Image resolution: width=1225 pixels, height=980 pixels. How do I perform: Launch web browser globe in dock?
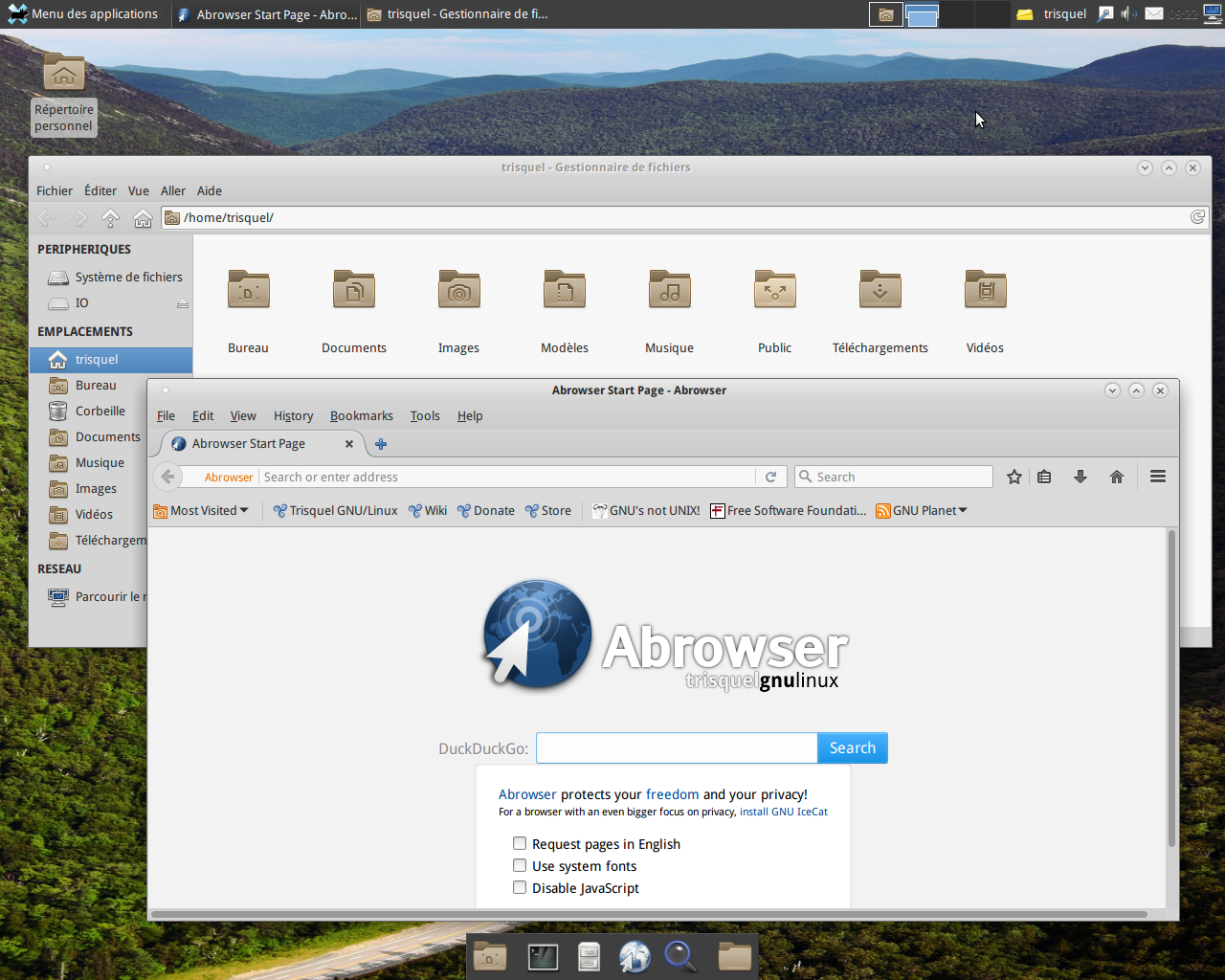(635, 956)
